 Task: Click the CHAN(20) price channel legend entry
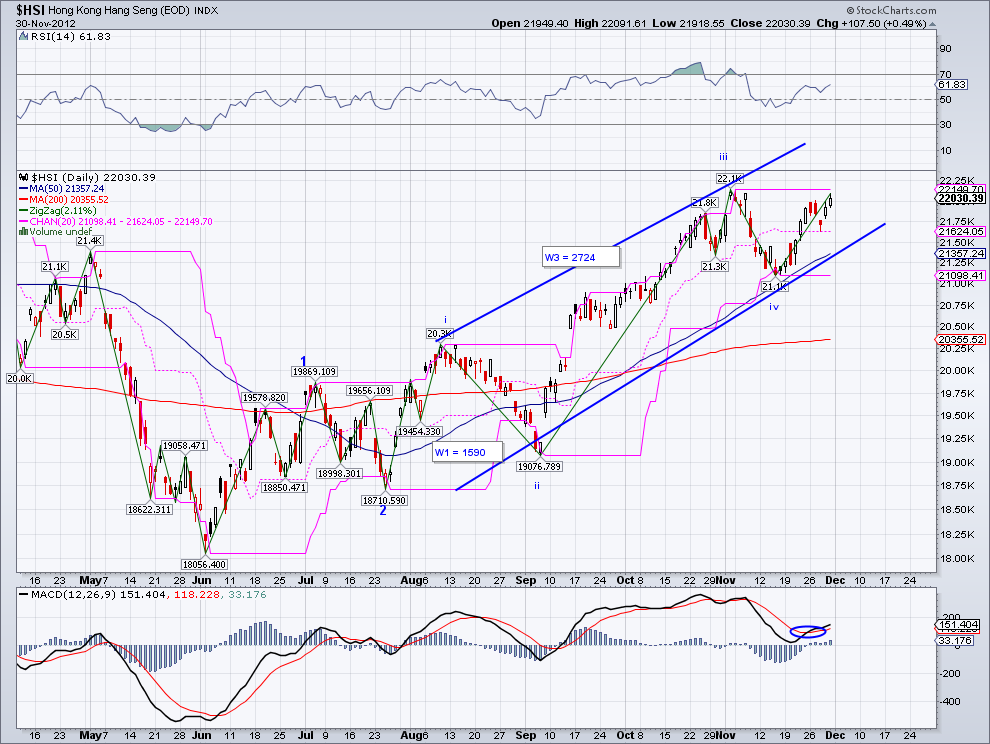(116, 221)
